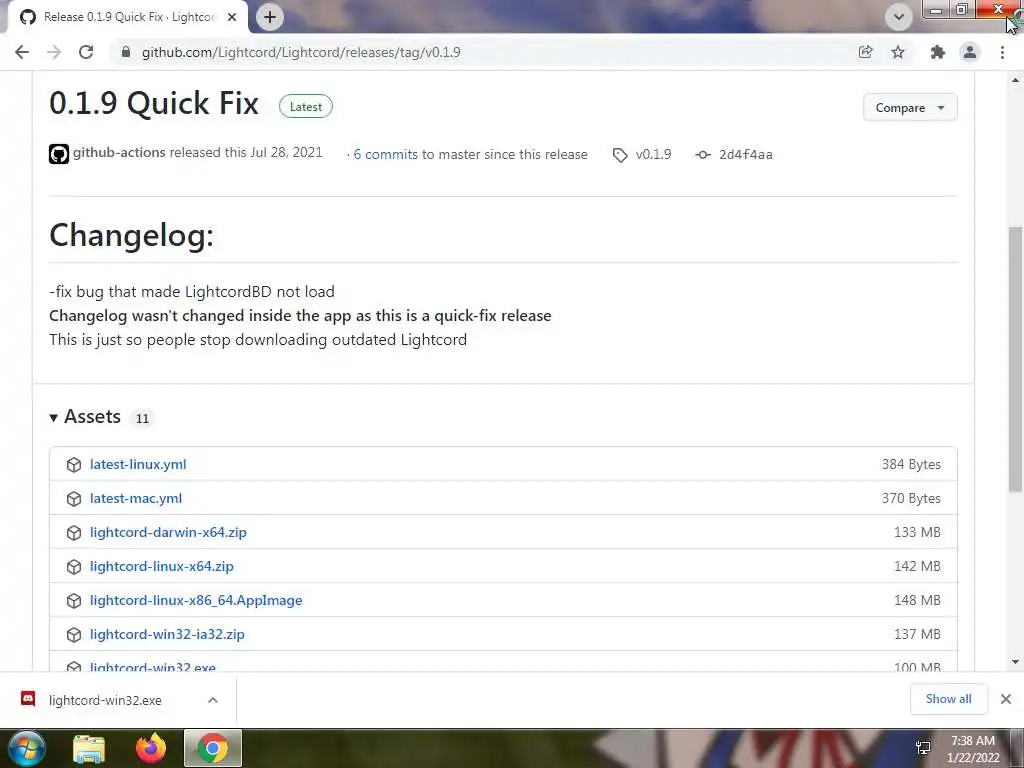Close the downloads bar
Image resolution: width=1024 pixels, height=768 pixels.
pos(1006,699)
